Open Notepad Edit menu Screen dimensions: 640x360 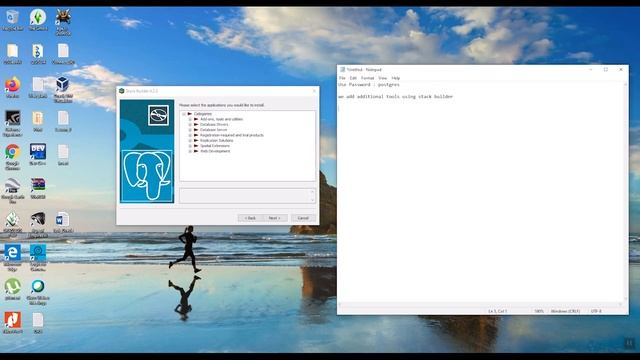[x=353, y=78]
